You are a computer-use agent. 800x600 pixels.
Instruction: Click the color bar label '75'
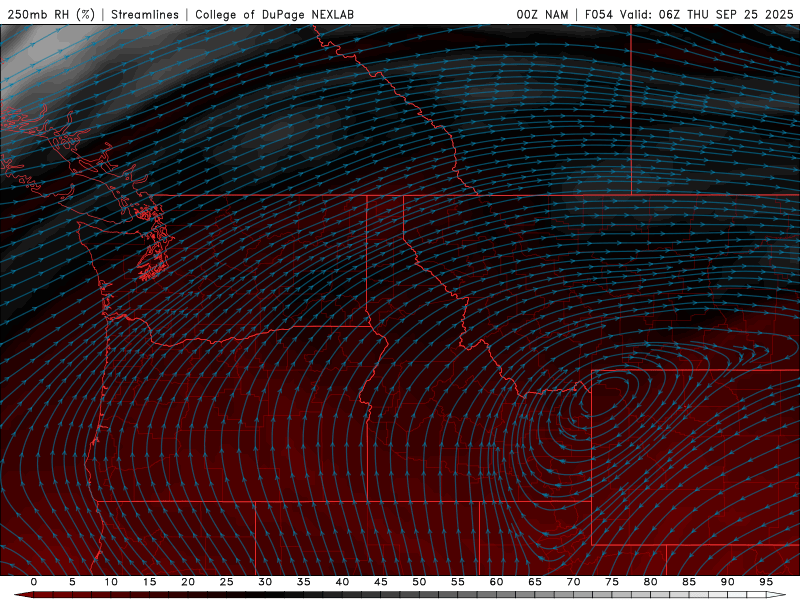pyautogui.click(x=612, y=582)
